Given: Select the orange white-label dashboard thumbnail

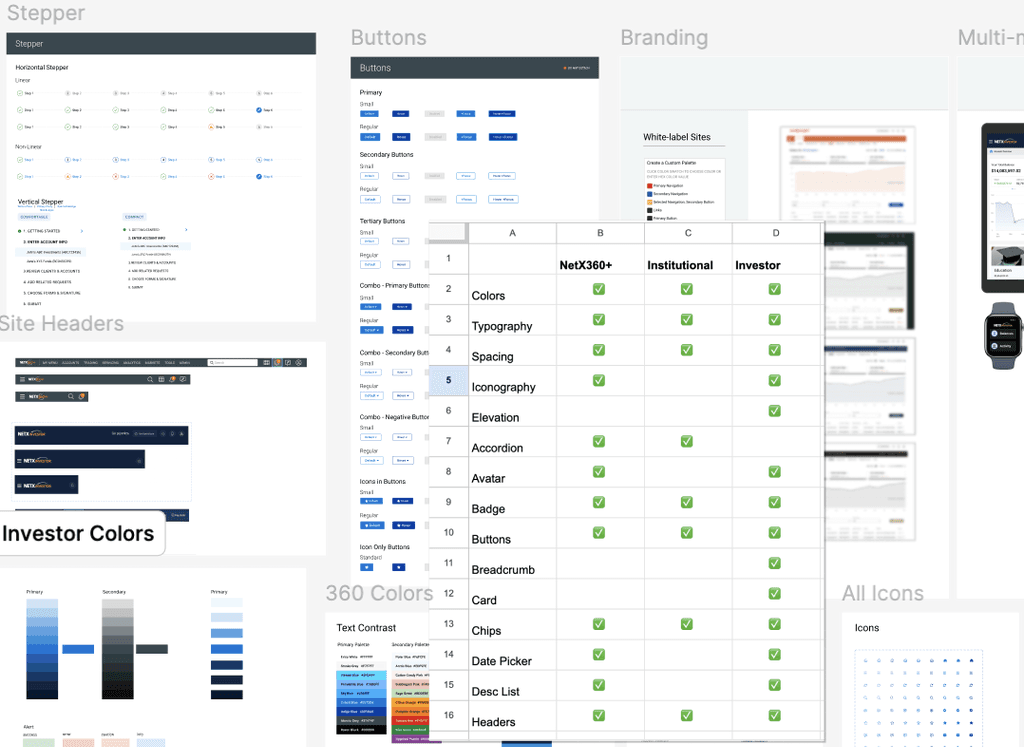Looking at the screenshot, I should point(848,175).
